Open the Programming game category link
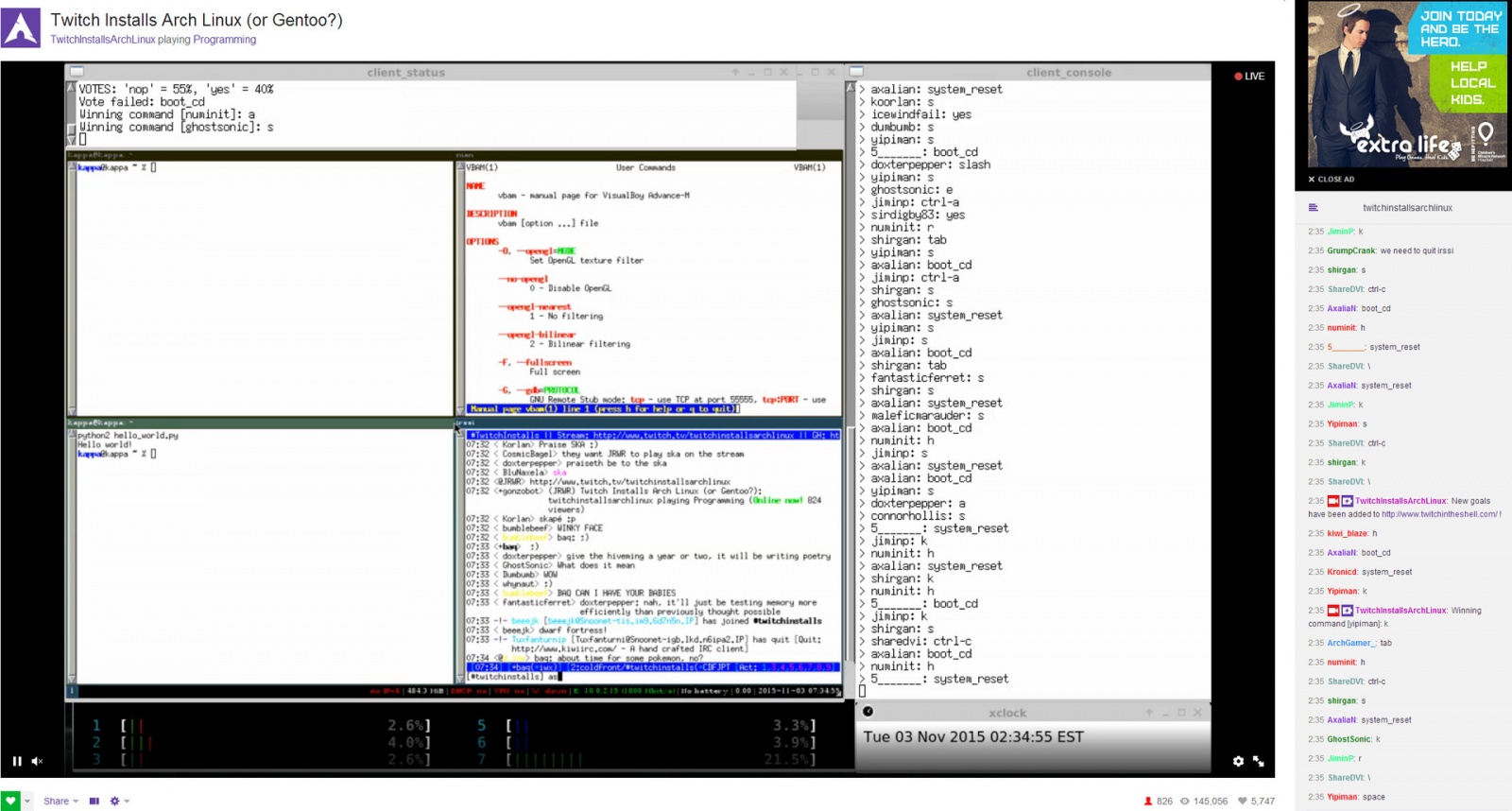The width and height of the screenshot is (1512, 811). coord(225,40)
